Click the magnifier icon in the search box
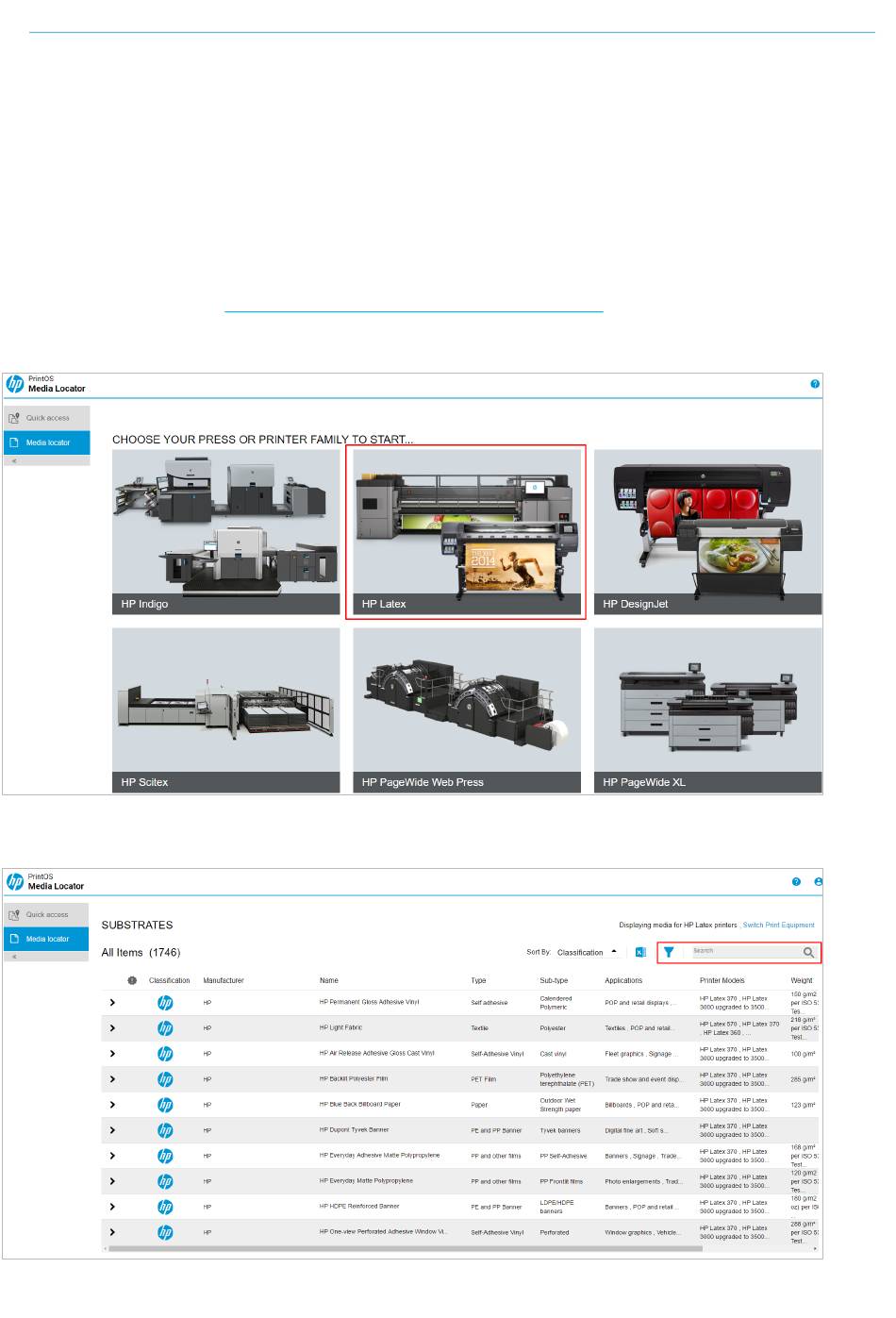The image size is (896, 1318). (808, 953)
